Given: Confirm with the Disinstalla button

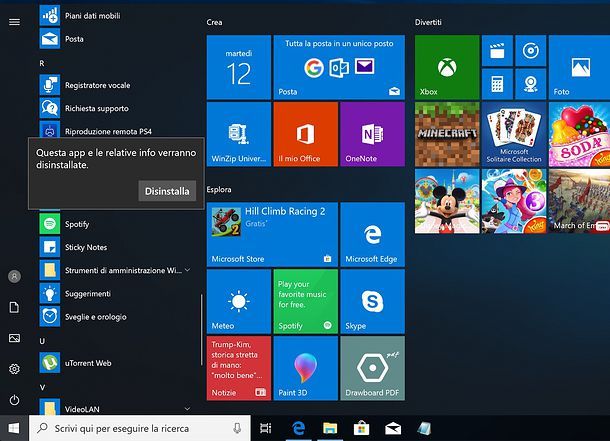Looking at the screenshot, I should [167, 191].
